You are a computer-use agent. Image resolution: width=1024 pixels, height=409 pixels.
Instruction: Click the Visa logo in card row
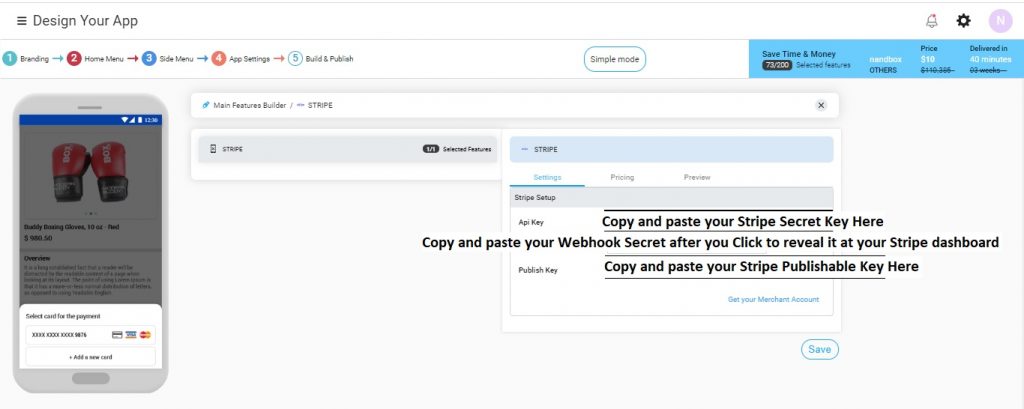tap(131, 335)
